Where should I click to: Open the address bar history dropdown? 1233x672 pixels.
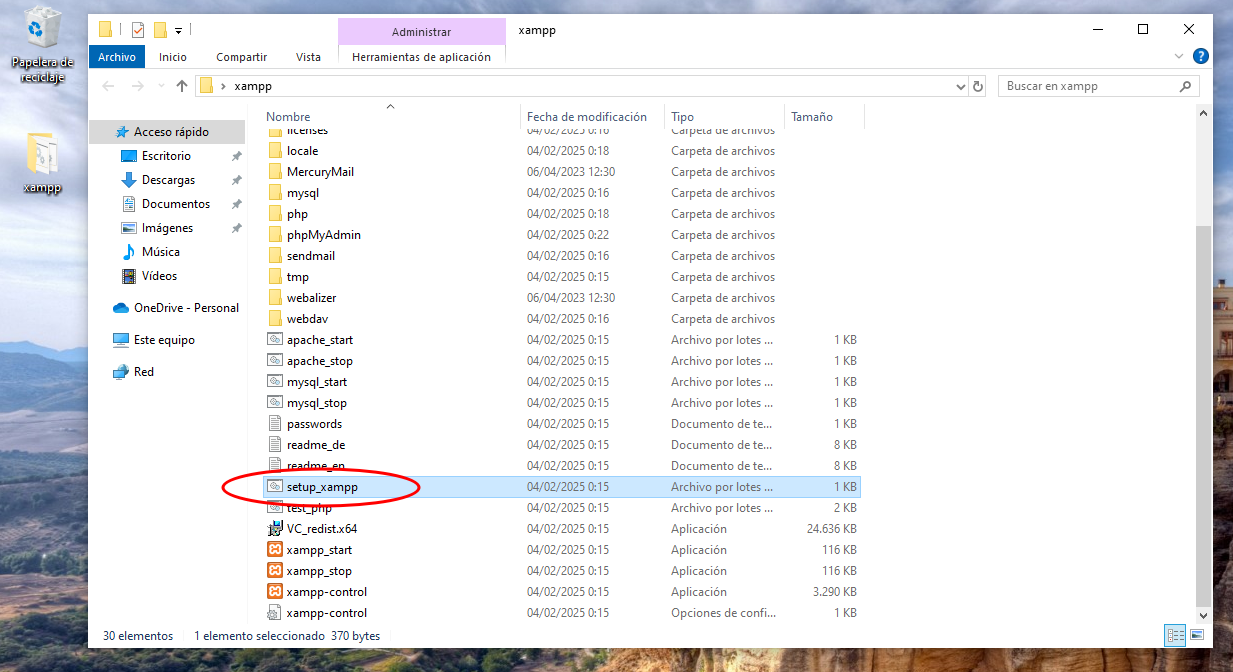pyautogui.click(x=961, y=86)
